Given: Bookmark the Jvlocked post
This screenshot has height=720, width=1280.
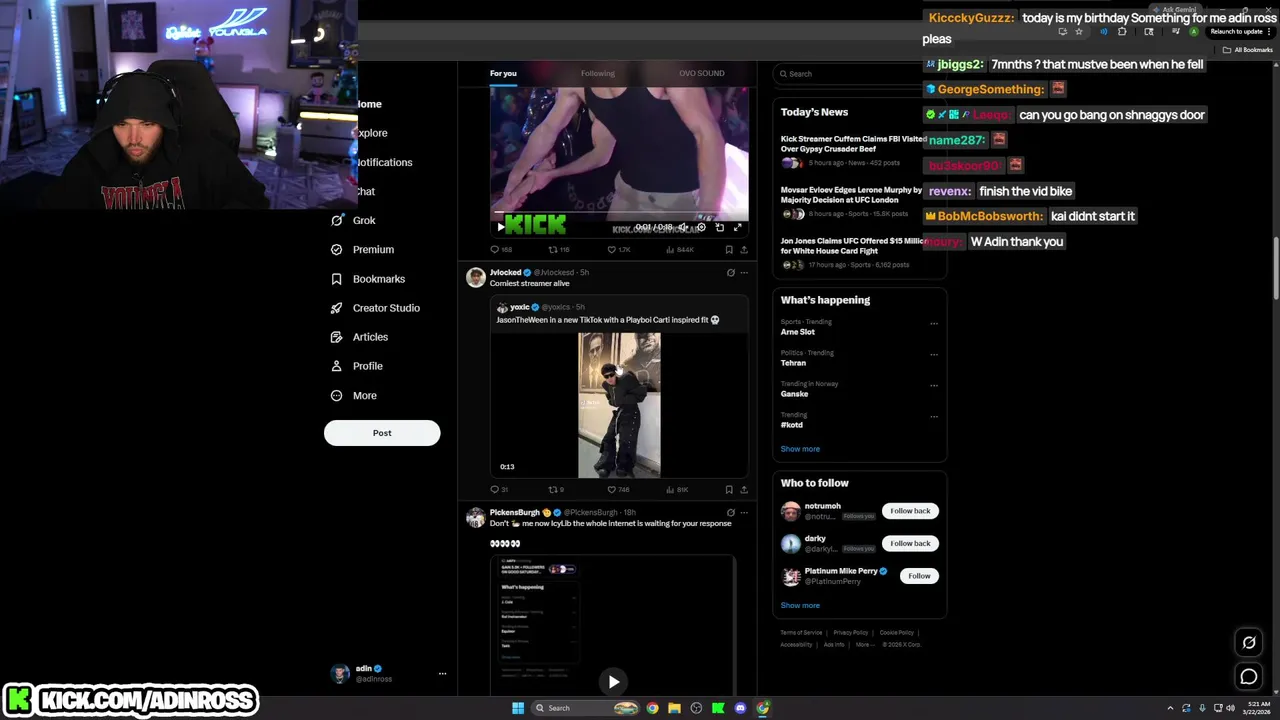Looking at the screenshot, I should point(729,490).
